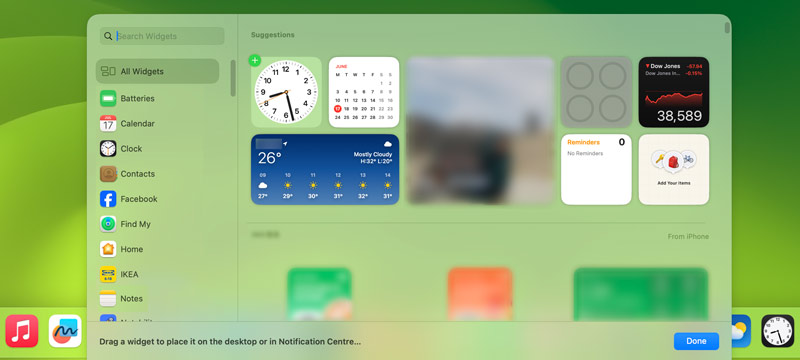Viewport: 800px width, 360px height.
Task: Open the Contacts widget category
Action: (x=157, y=174)
